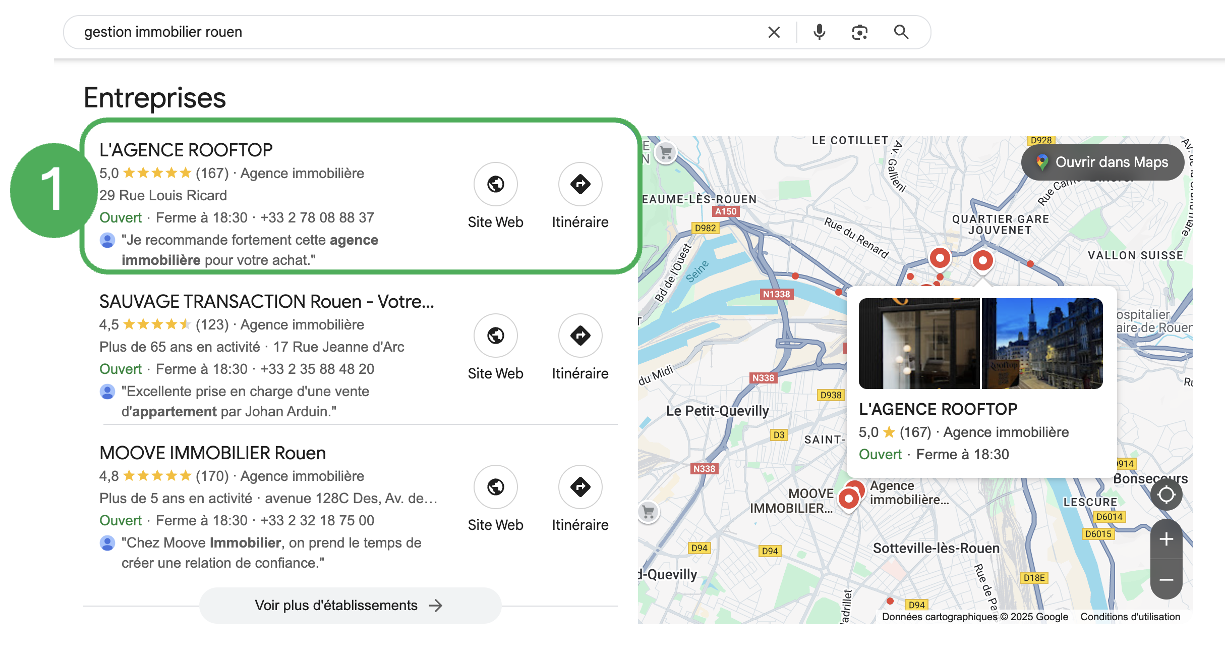The height and width of the screenshot is (652, 1232).
Task: Clear the search query with the X icon
Action: click(x=774, y=32)
